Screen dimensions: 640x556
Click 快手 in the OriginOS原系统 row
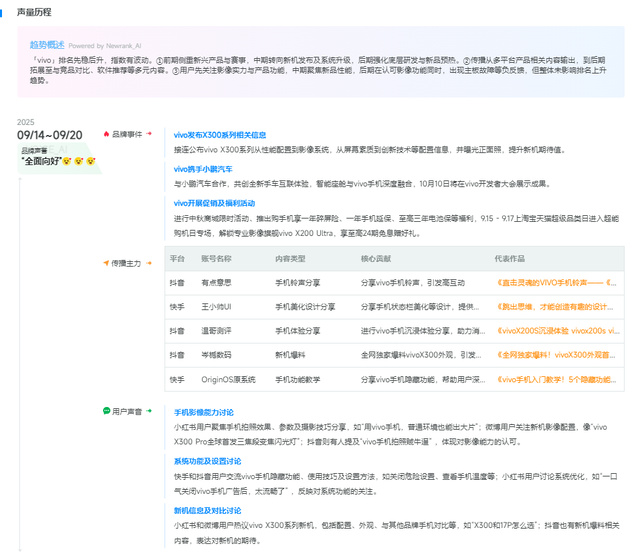click(177, 379)
